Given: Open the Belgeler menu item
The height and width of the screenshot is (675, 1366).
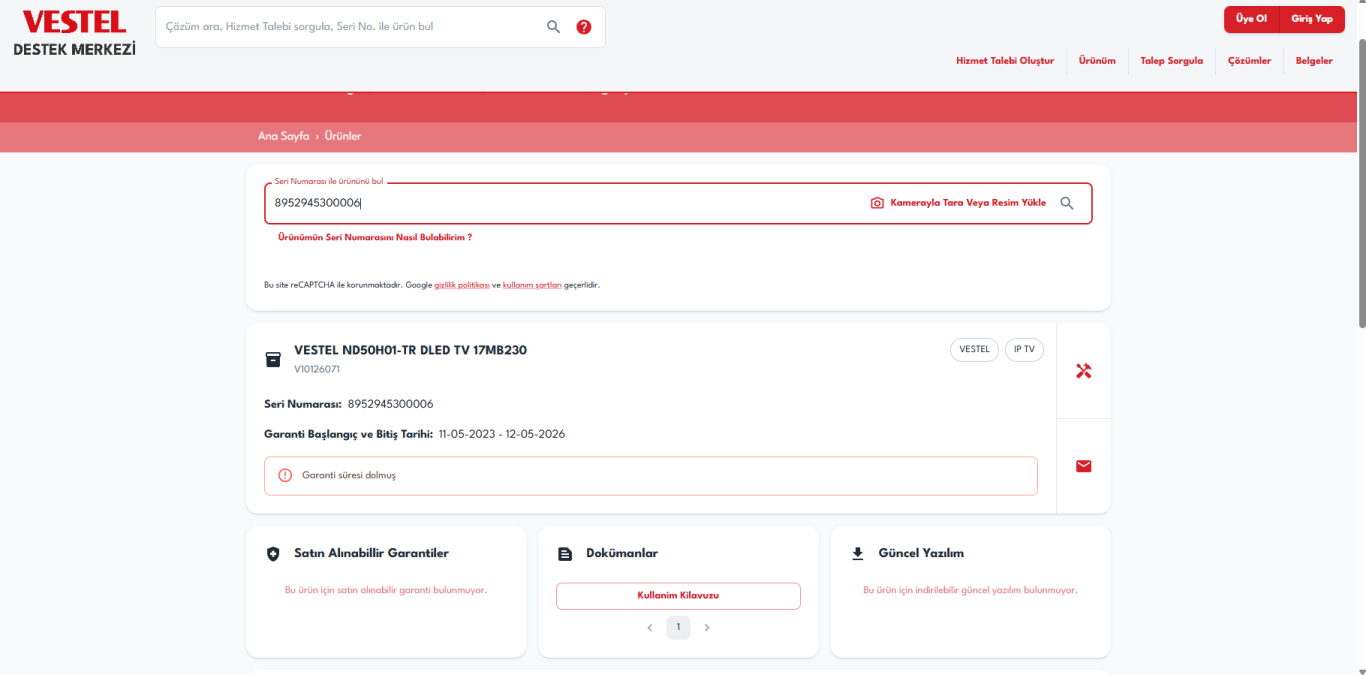Looking at the screenshot, I should click(x=1314, y=61).
